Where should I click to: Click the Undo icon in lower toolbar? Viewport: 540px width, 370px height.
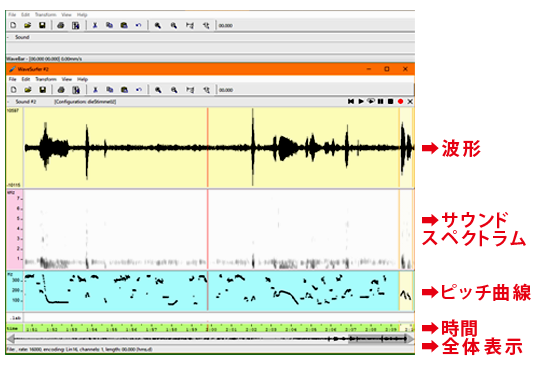(139, 90)
